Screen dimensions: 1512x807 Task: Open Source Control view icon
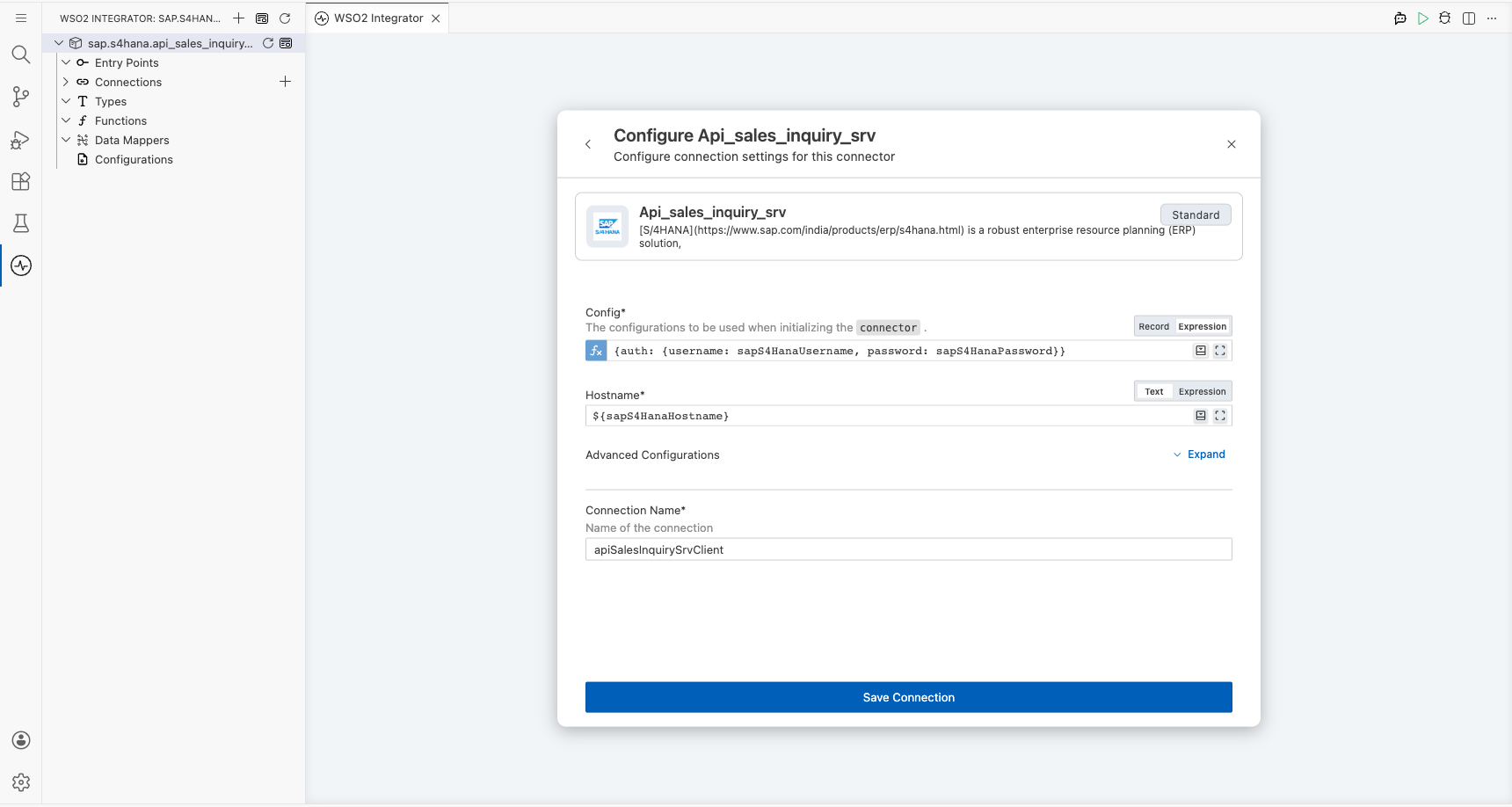coord(21,97)
